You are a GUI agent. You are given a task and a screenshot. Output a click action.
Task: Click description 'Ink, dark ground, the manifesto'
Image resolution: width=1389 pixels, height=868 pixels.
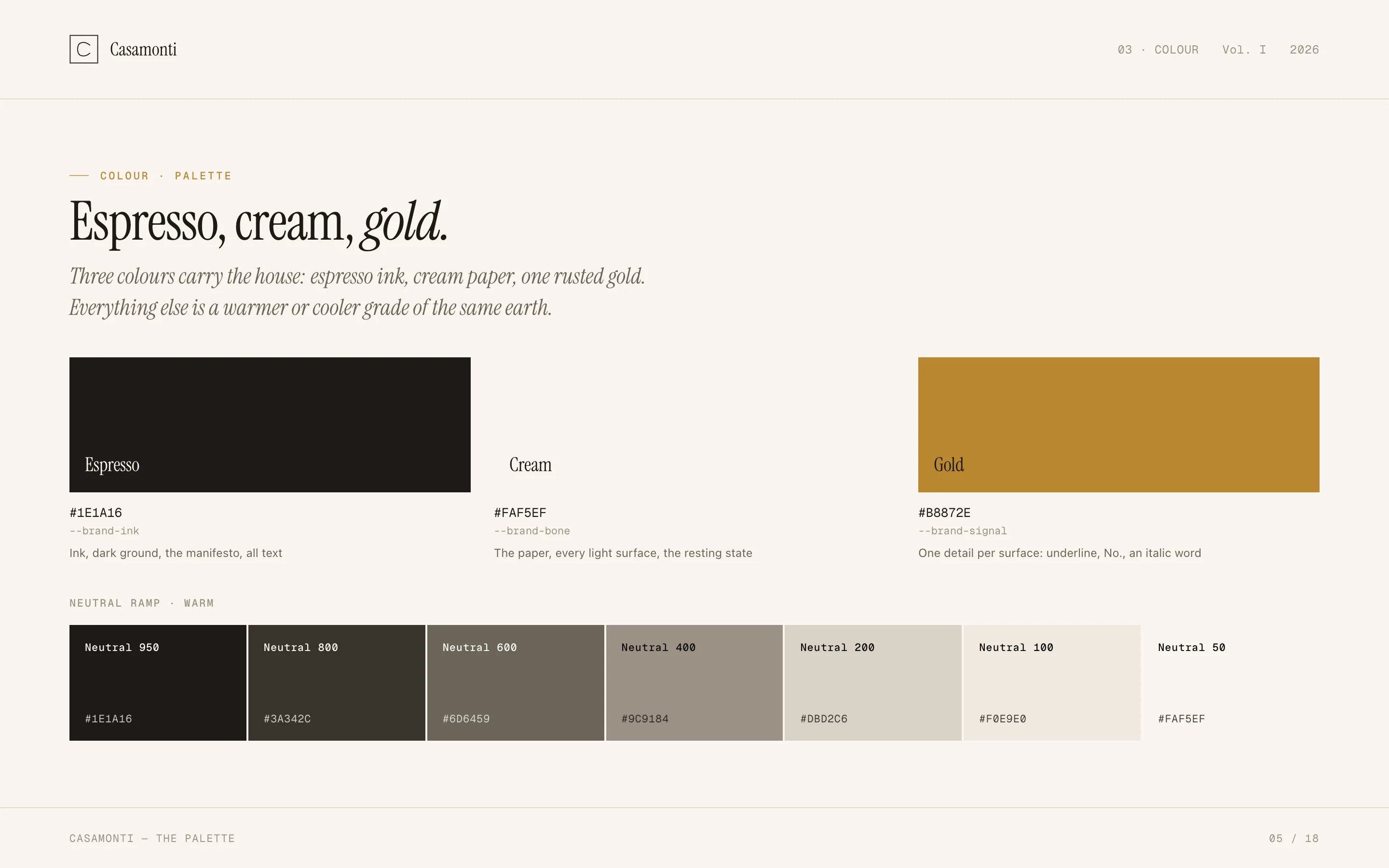176,553
